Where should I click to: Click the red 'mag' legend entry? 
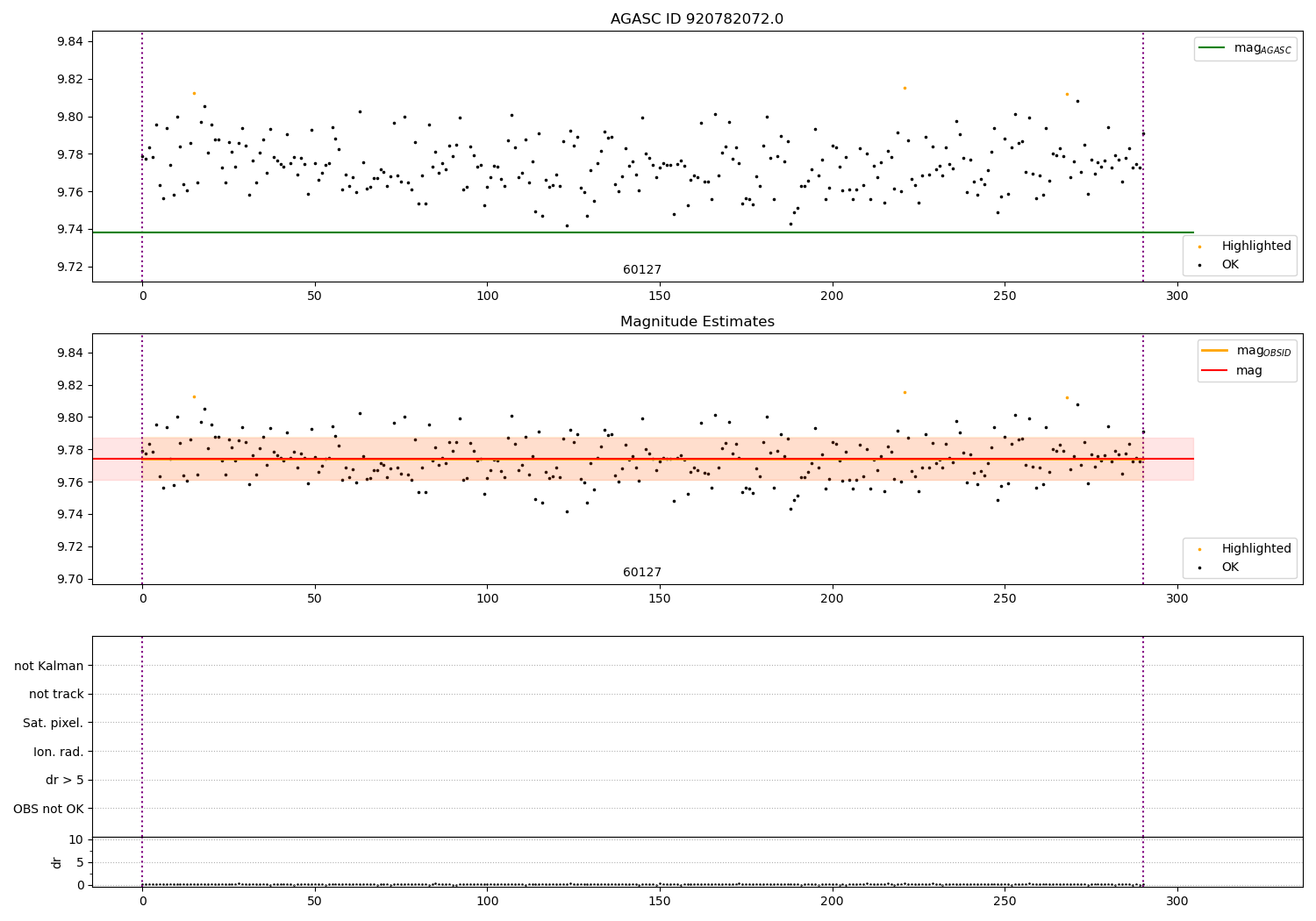point(1232,371)
